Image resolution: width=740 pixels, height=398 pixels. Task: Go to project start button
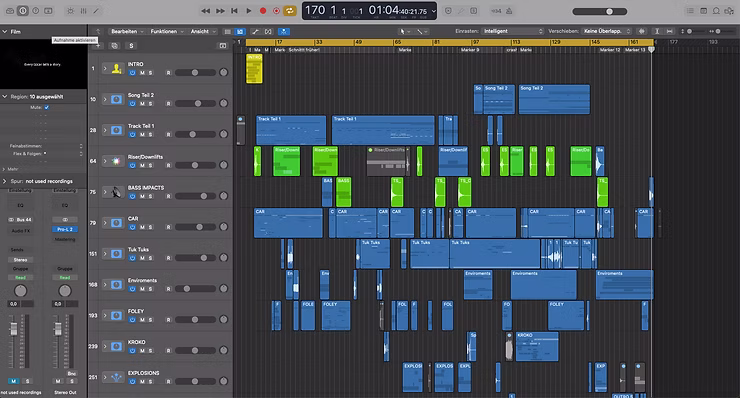(234, 11)
